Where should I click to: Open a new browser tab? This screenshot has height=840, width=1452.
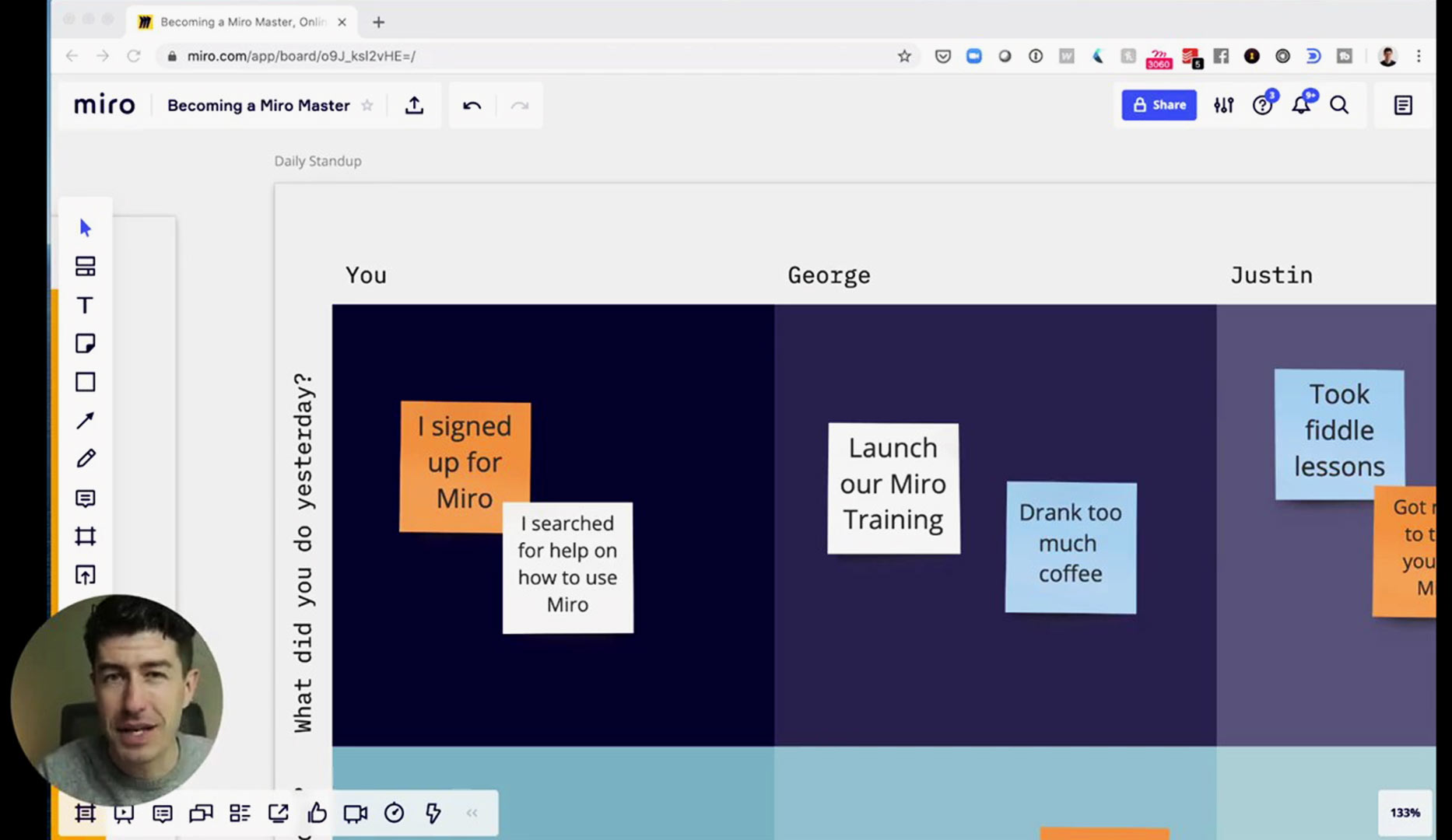click(379, 22)
